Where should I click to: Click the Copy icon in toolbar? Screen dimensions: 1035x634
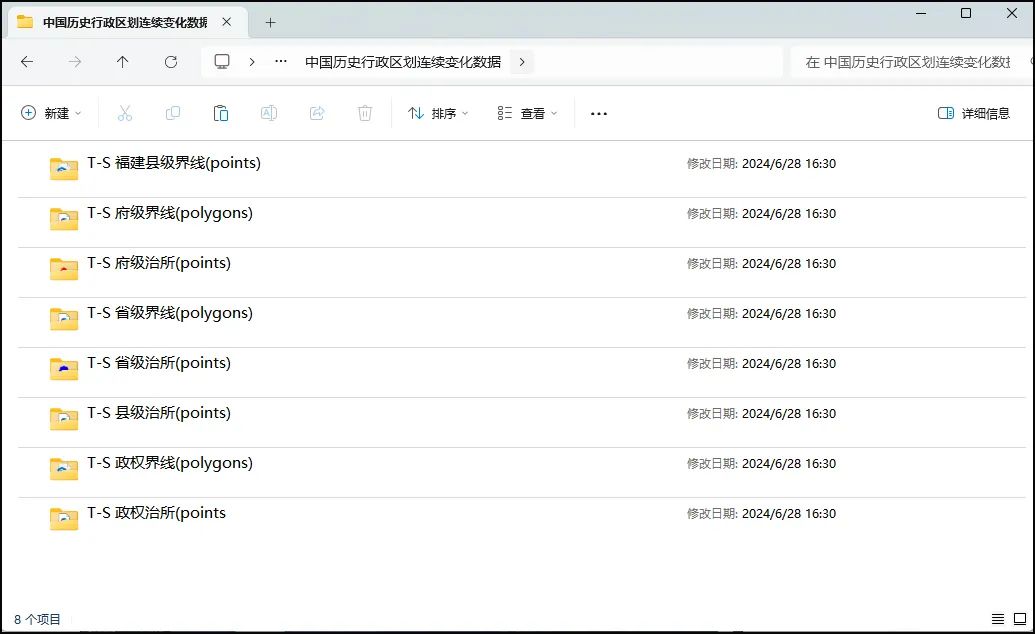point(173,113)
